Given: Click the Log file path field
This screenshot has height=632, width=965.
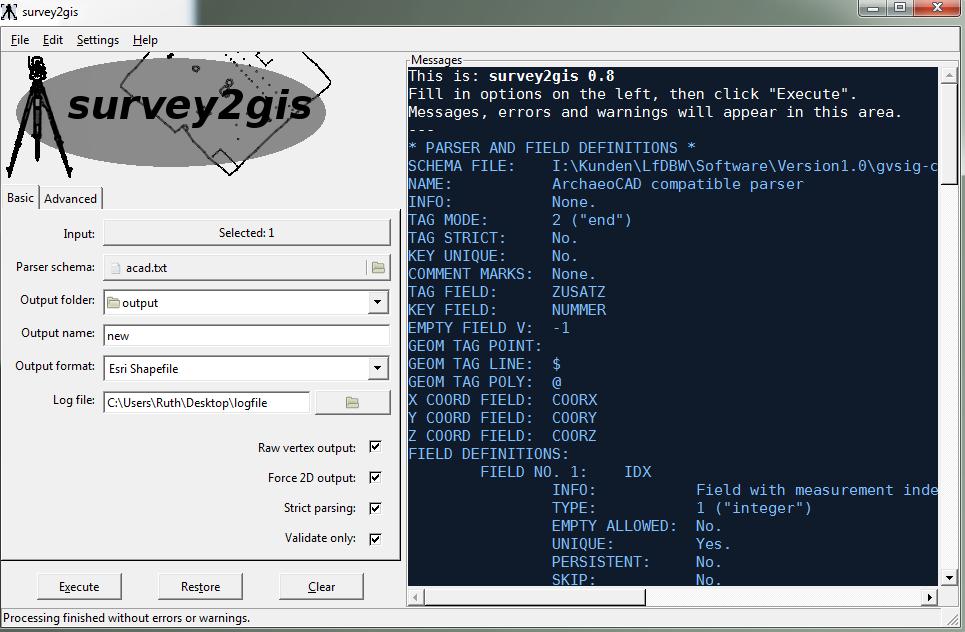Looking at the screenshot, I should (207, 402).
